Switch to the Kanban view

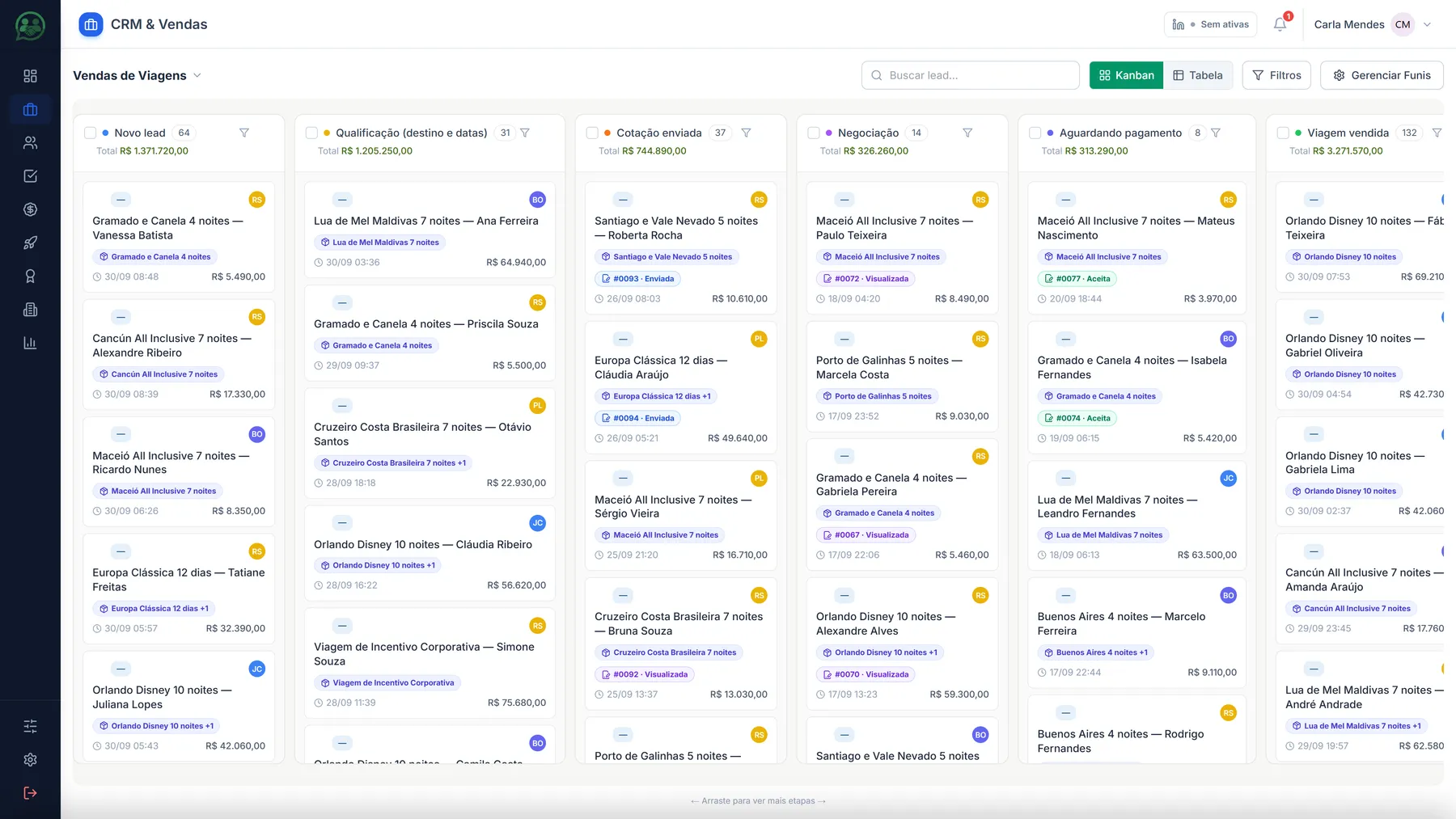(x=1126, y=75)
